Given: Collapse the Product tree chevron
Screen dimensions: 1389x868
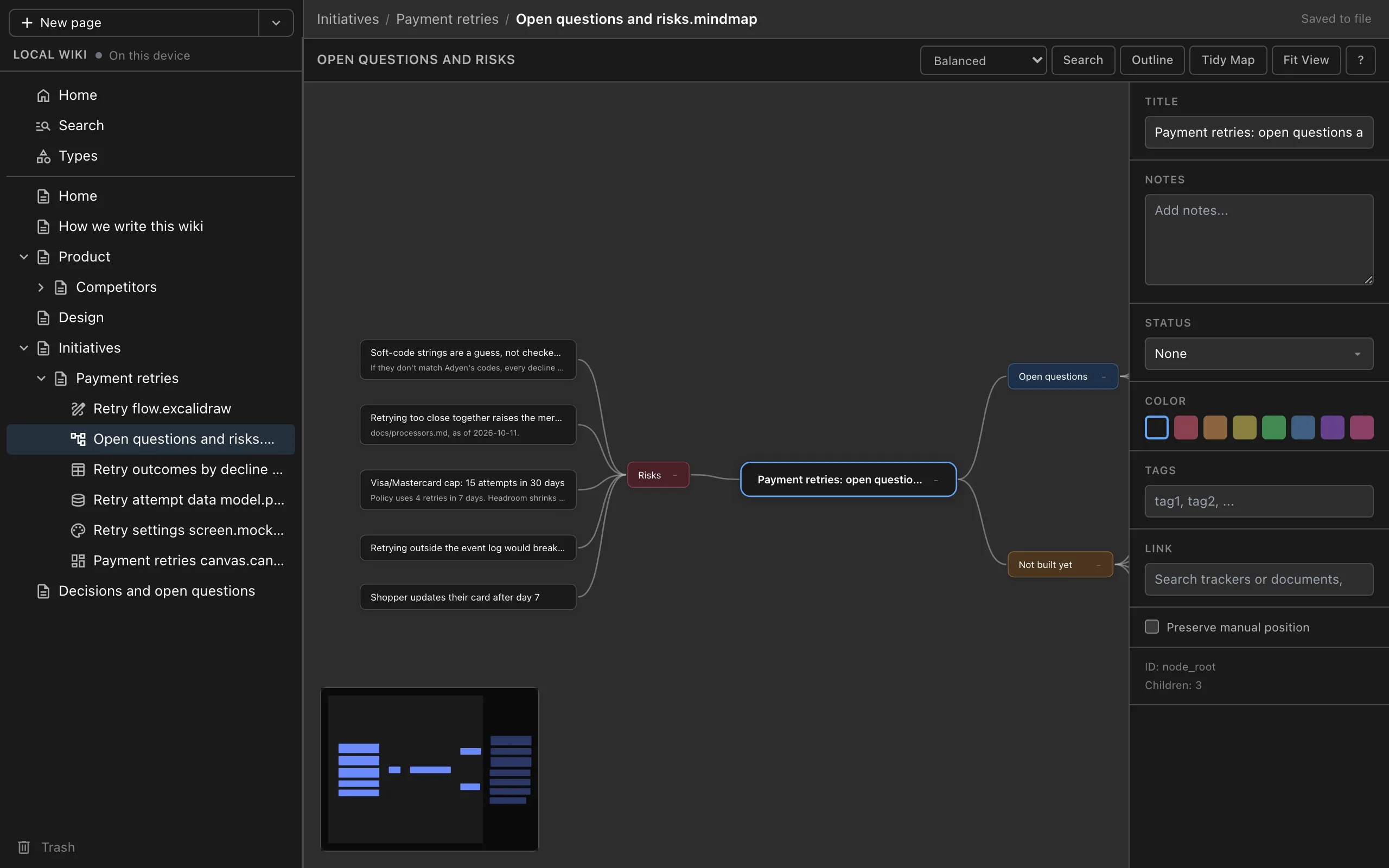Looking at the screenshot, I should (24, 257).
